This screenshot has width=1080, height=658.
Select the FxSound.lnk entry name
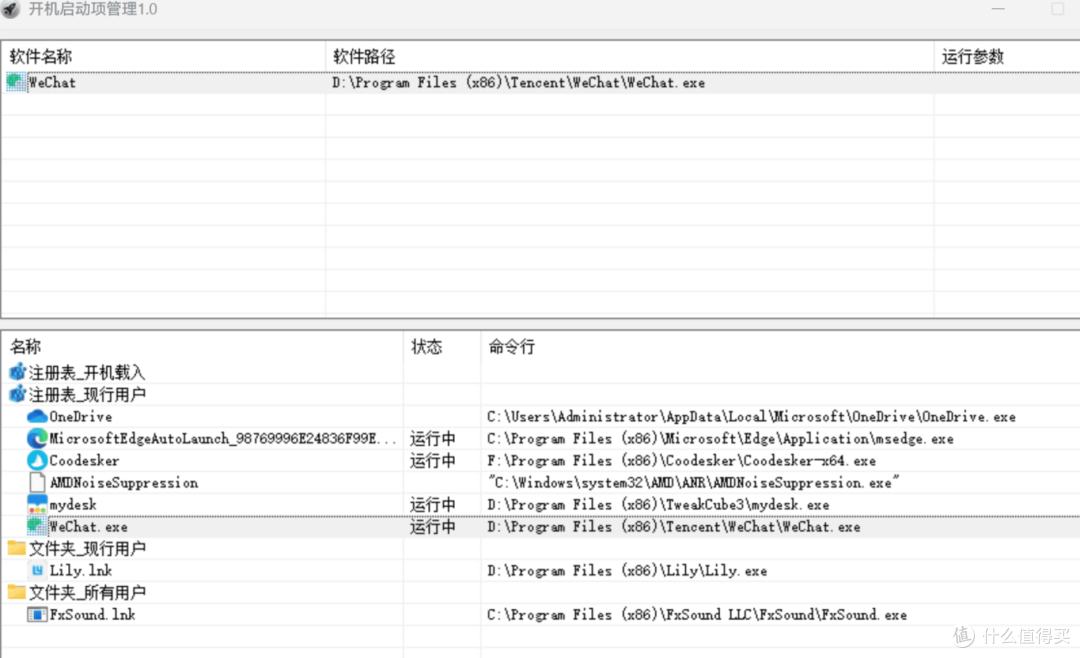point(92,615)
